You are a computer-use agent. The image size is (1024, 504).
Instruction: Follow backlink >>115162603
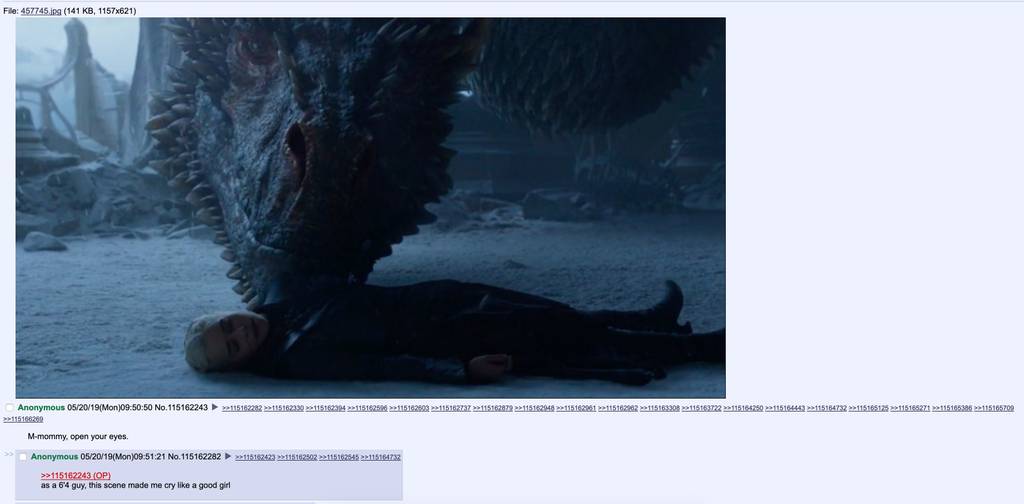click(x=409, y=408)
